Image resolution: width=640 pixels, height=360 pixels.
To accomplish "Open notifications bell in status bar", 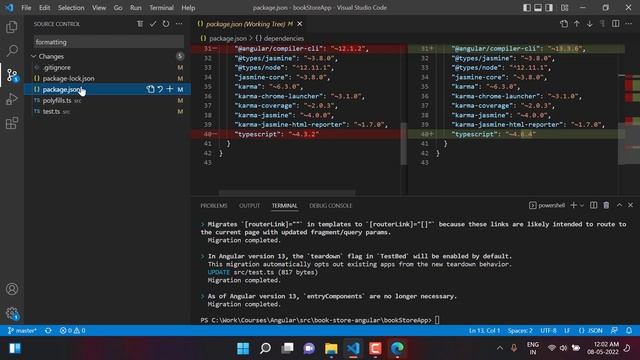I will [x=629, y=331].
